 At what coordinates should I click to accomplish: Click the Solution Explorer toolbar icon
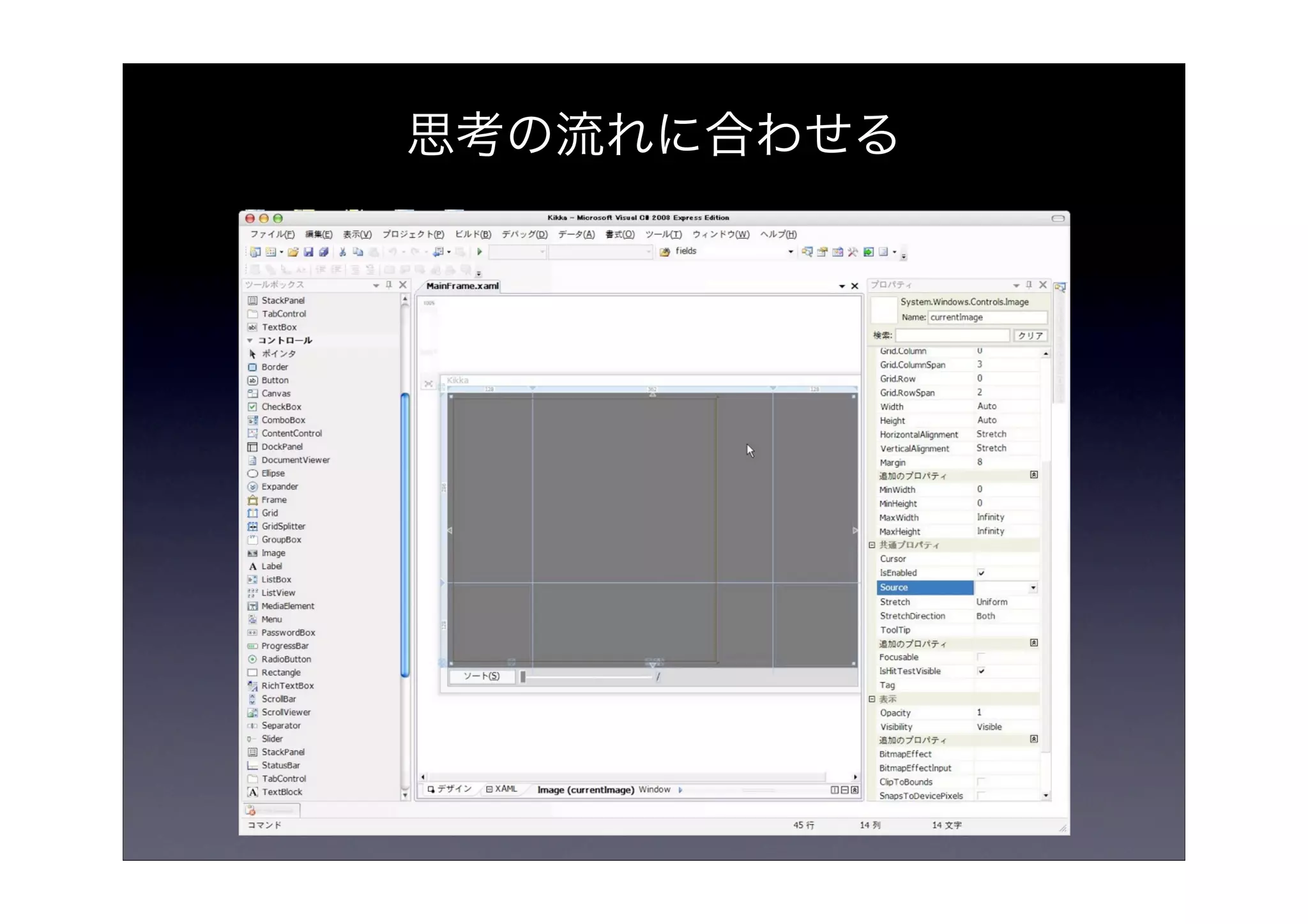(807, 252)
